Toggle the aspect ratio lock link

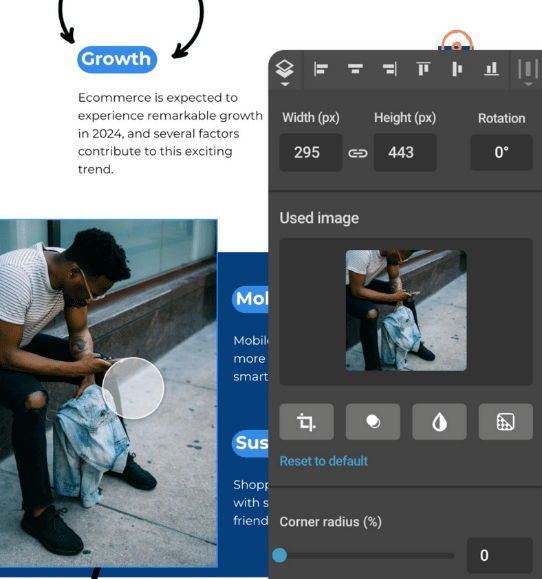click(358, 153)
